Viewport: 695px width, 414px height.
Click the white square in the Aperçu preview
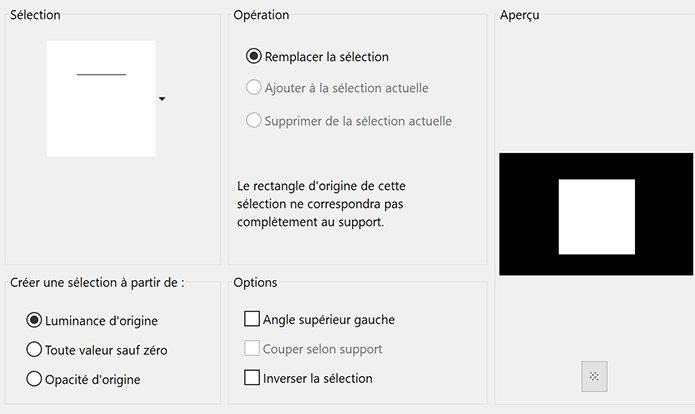(596, 217)
